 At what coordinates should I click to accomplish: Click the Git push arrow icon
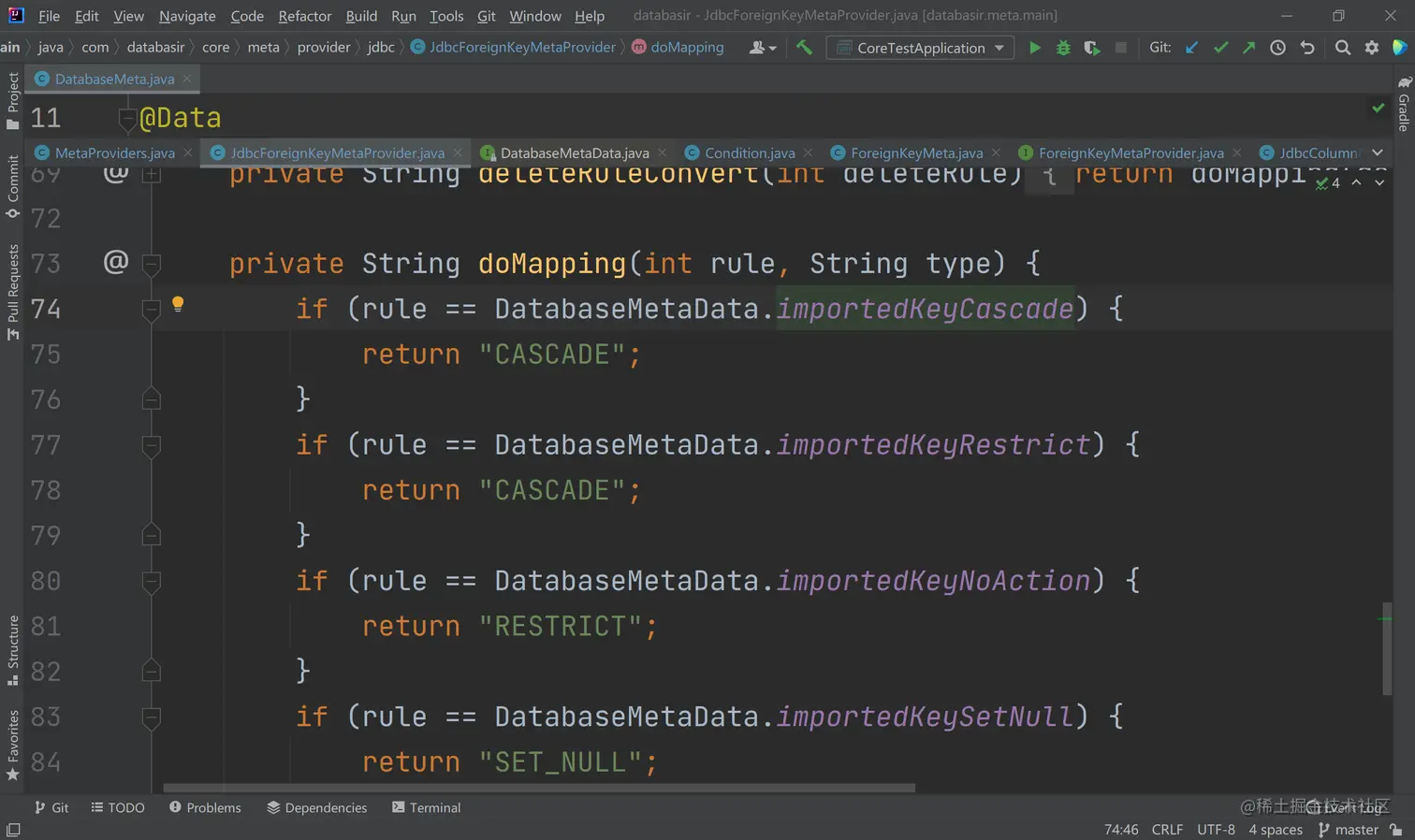(1248, 48)
